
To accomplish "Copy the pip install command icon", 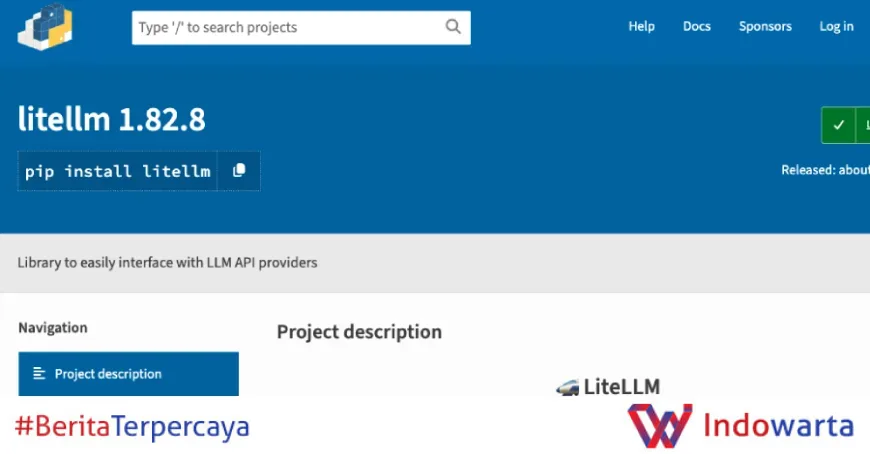I will (239, 170).
